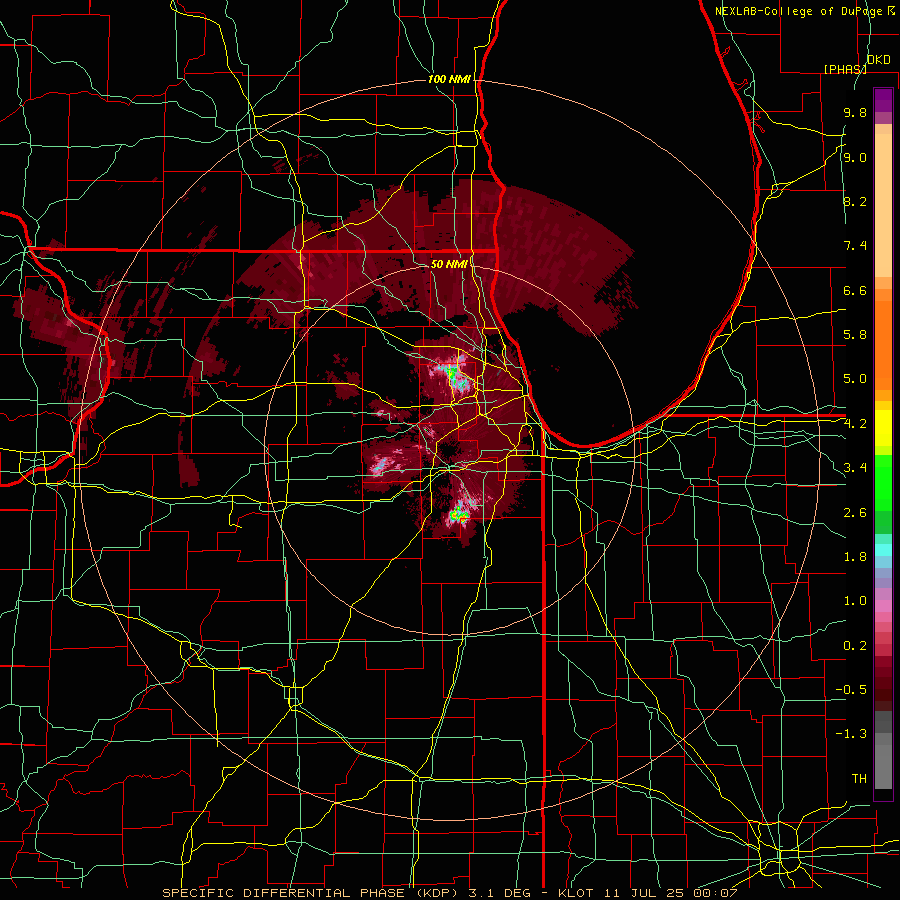The height and width of the screenshot is (900, 900).
Task: Click the DKD label above the color scale
Action: coord(878,60)
